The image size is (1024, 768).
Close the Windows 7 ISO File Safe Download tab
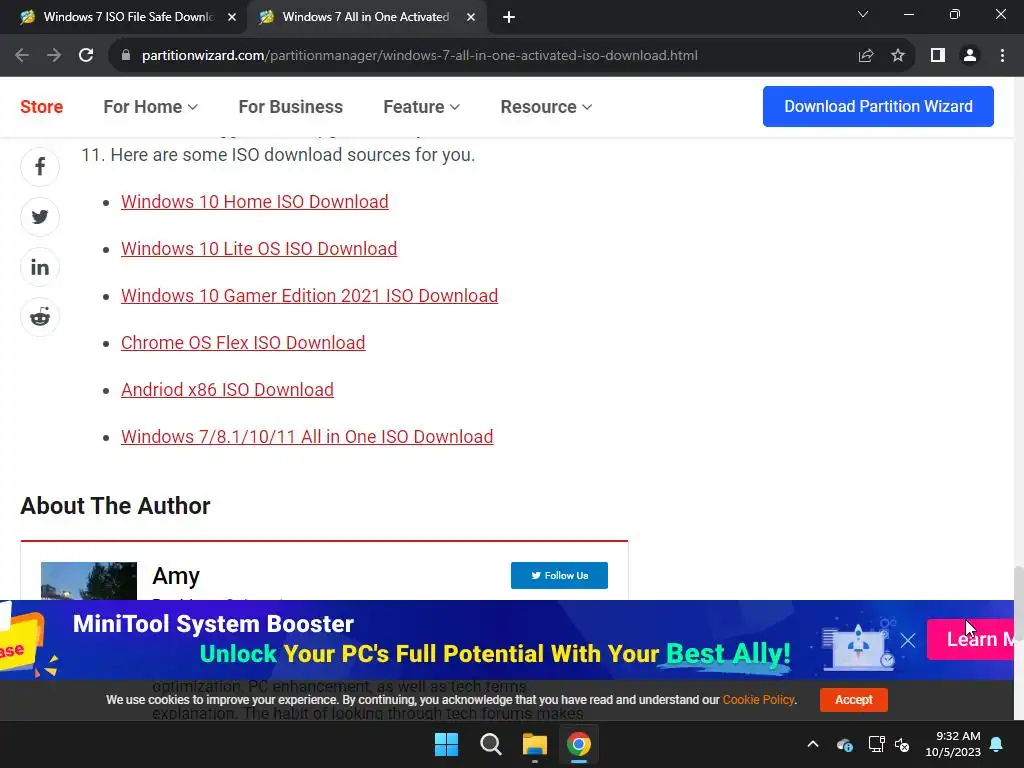pyautogui.click(x=232, y=18)
